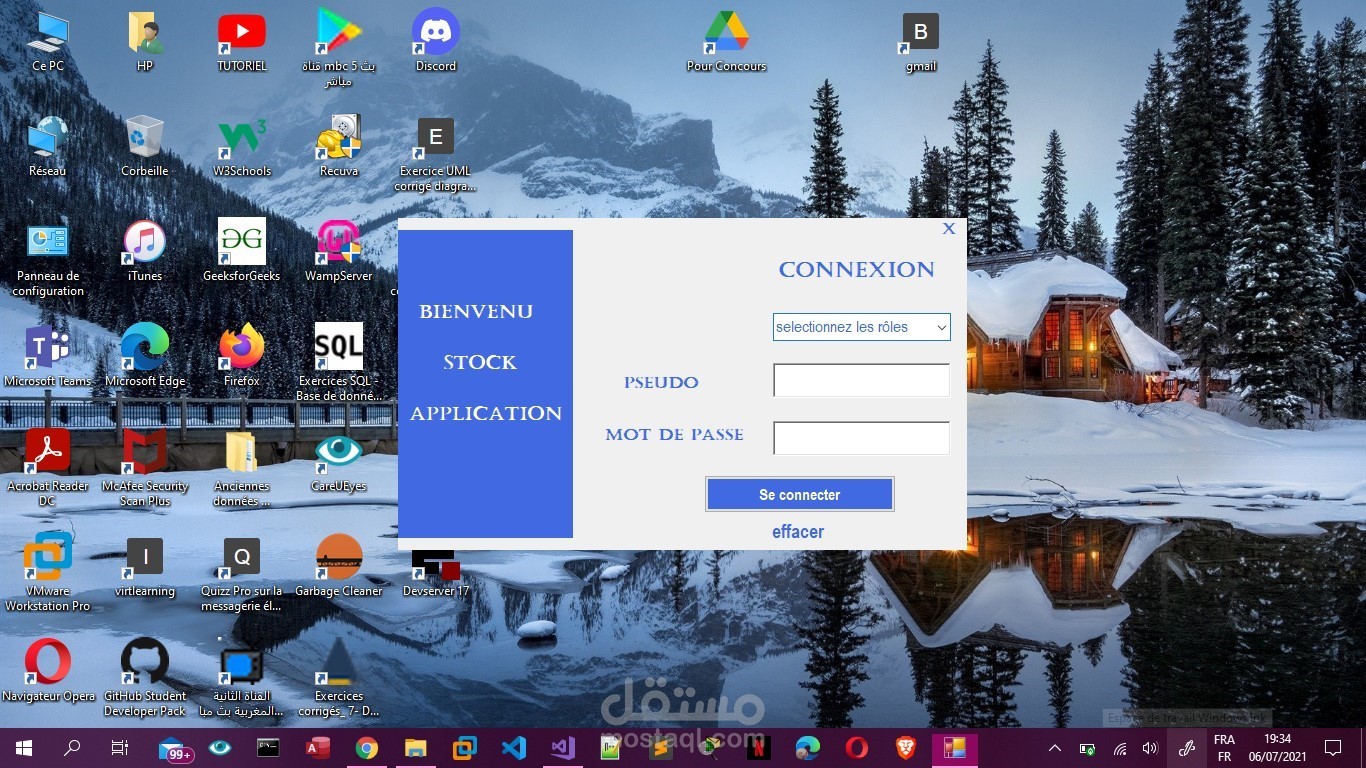The height and width of the screenshot is (768, 1366).
Task: Open the Windows Start menu
Action: [24, 748]
